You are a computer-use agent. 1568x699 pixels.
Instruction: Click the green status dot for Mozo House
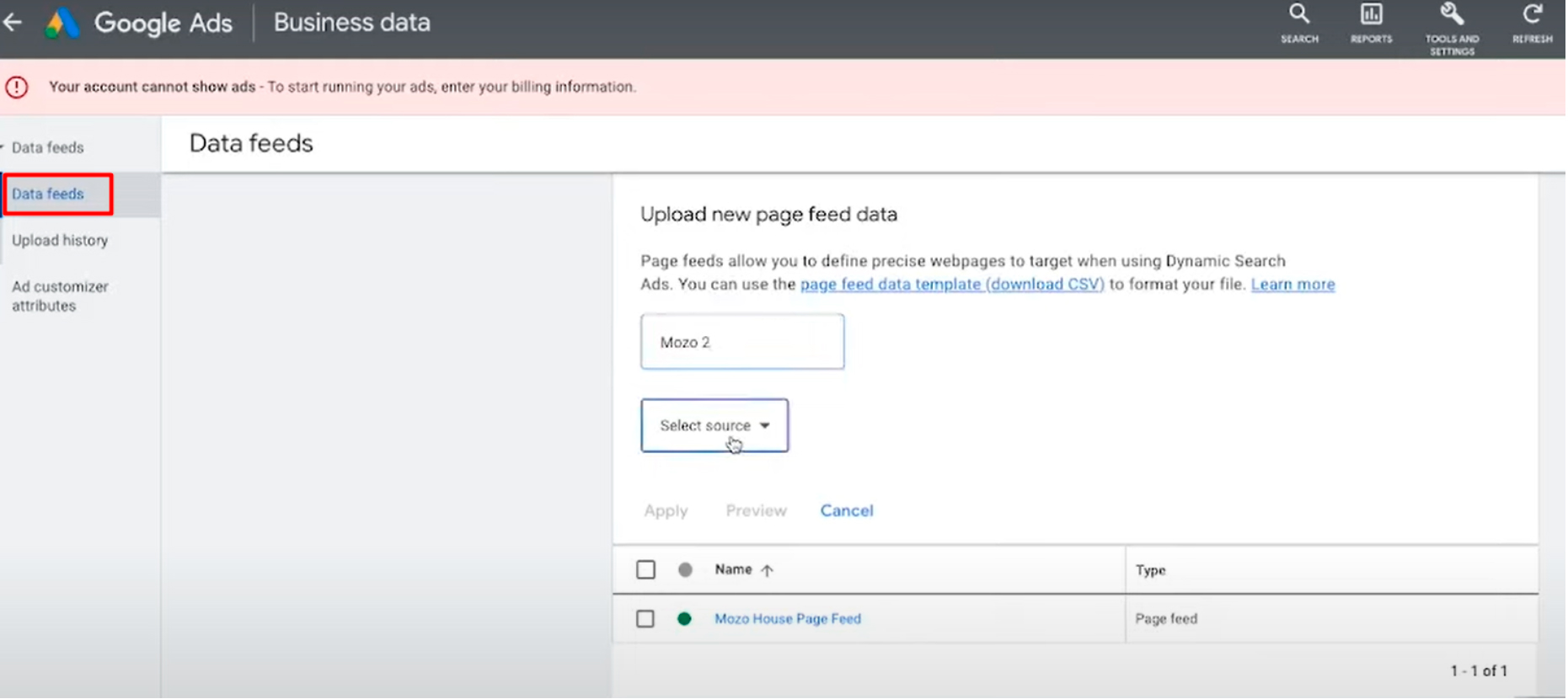pos(685,620)
